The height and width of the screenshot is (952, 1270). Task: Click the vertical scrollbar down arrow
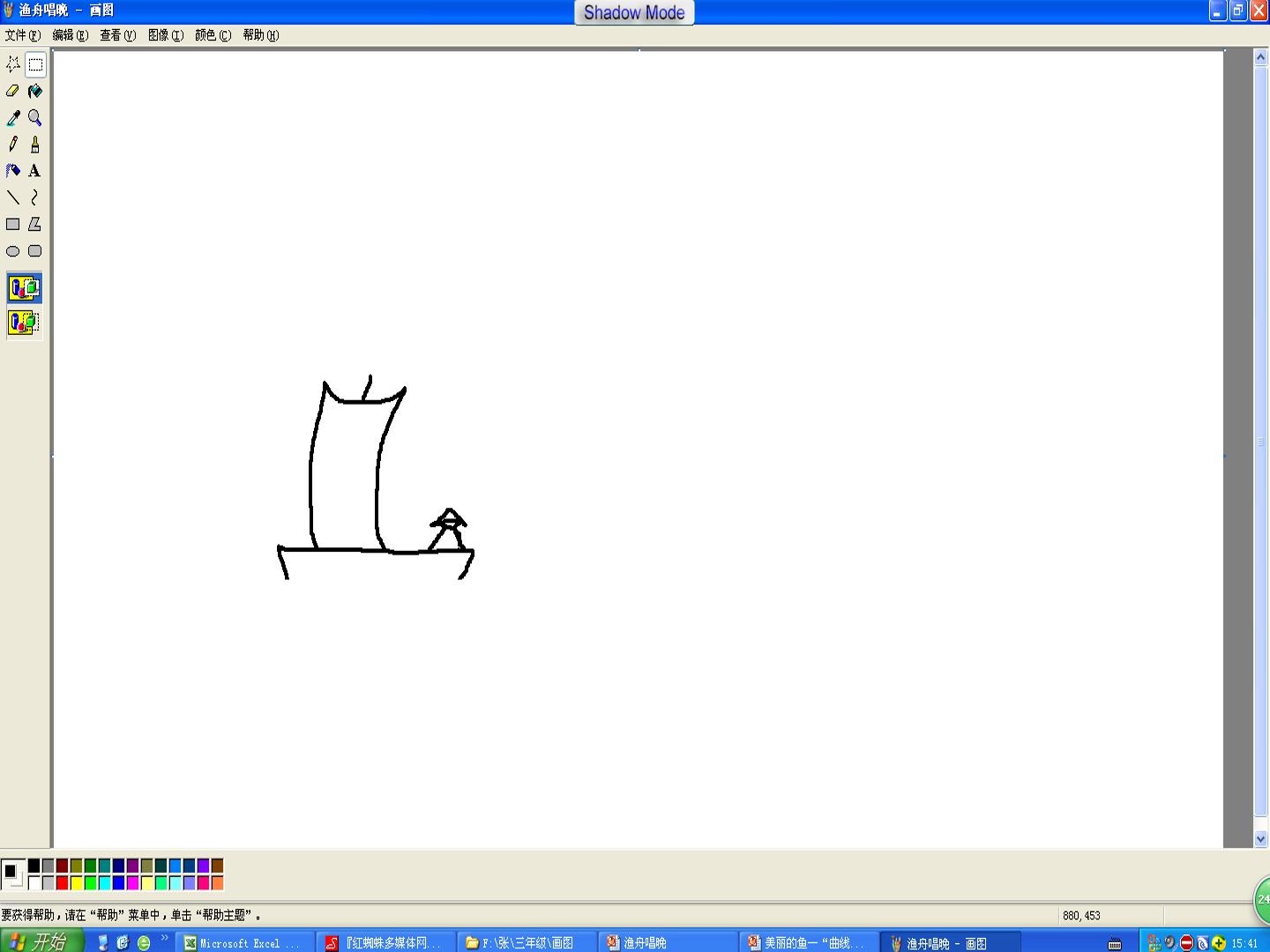pyautogui.click(x=1260, y=839)
